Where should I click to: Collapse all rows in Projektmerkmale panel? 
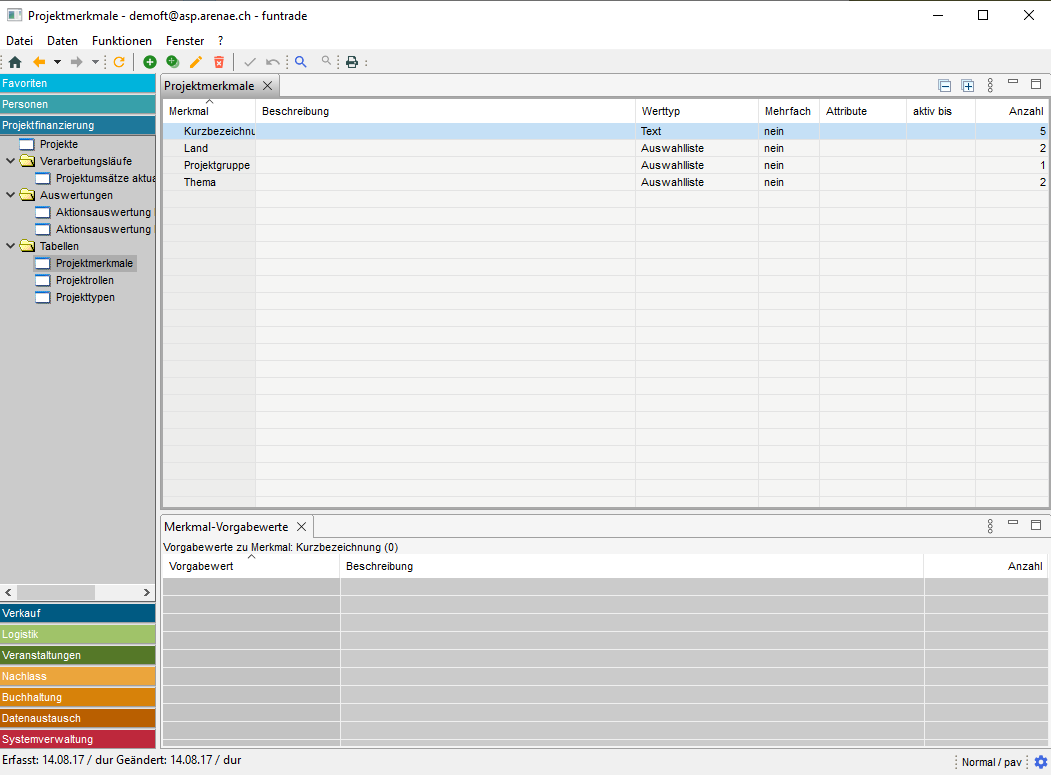click(944, 86)
